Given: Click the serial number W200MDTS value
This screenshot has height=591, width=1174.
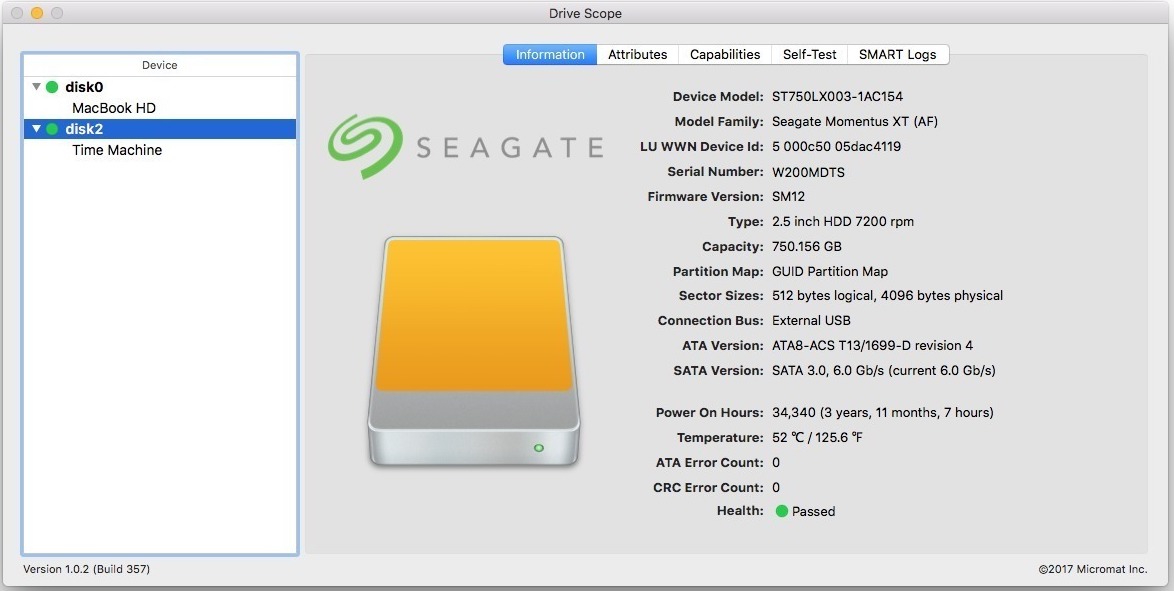Looking at the screenshot, I should [x=808, y=172].
